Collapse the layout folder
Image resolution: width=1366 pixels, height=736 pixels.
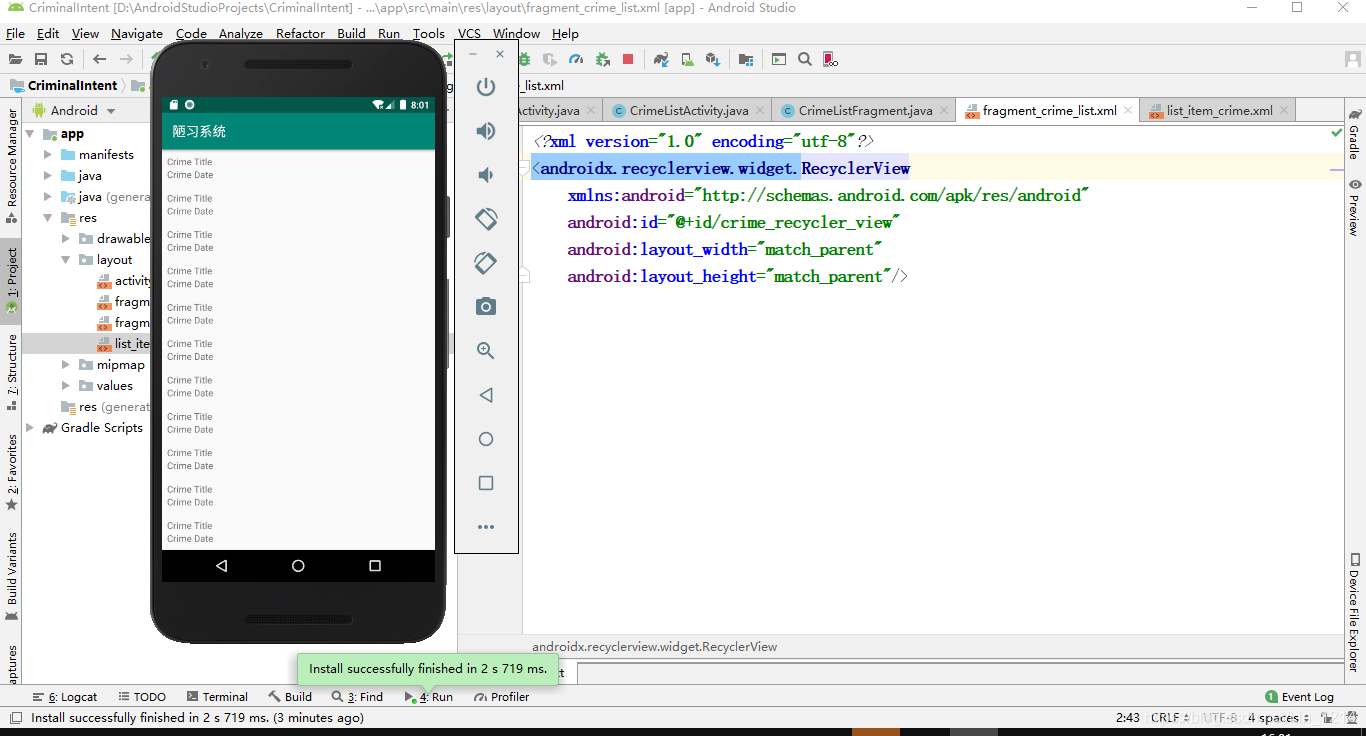(x=66, y=260)
